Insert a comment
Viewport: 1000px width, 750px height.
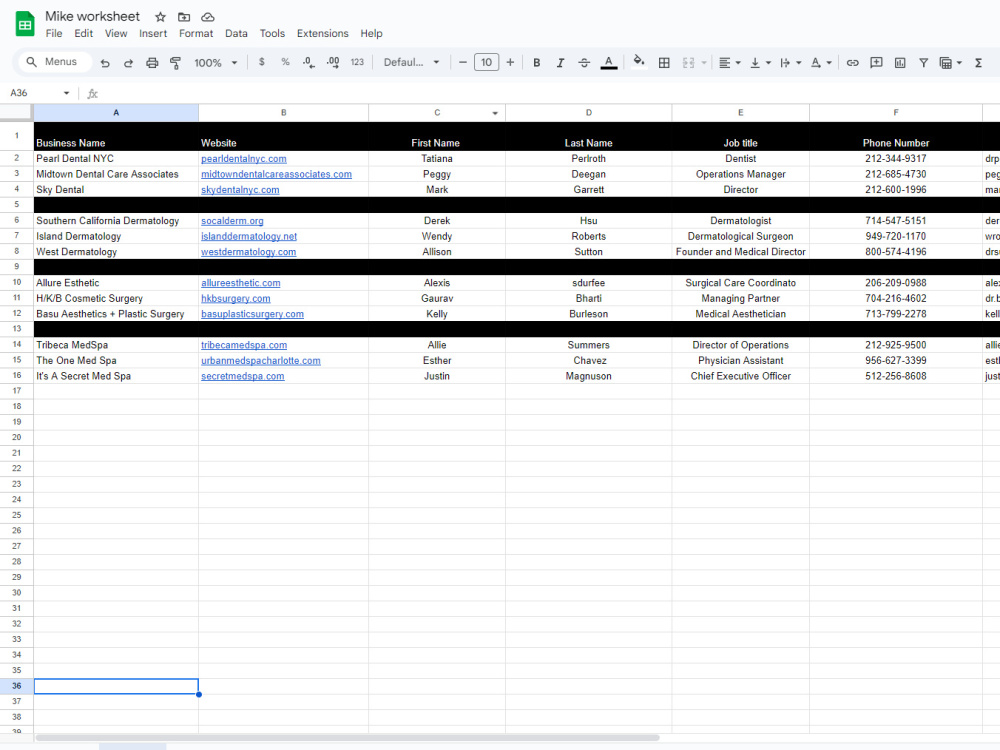876,62
